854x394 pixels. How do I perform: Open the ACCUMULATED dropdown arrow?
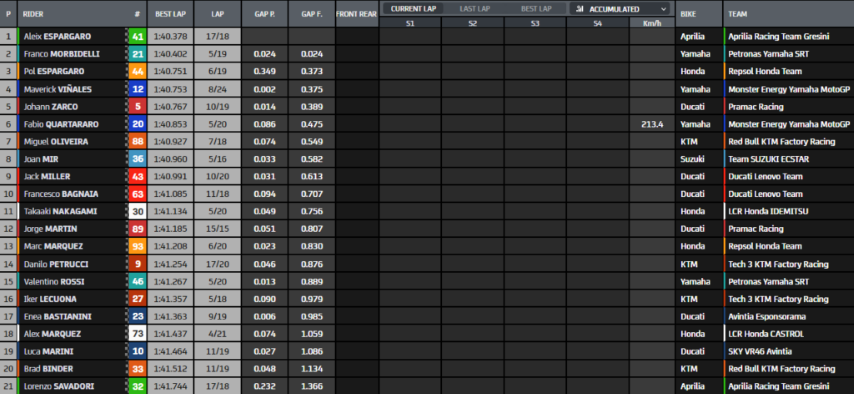point(663,9)
